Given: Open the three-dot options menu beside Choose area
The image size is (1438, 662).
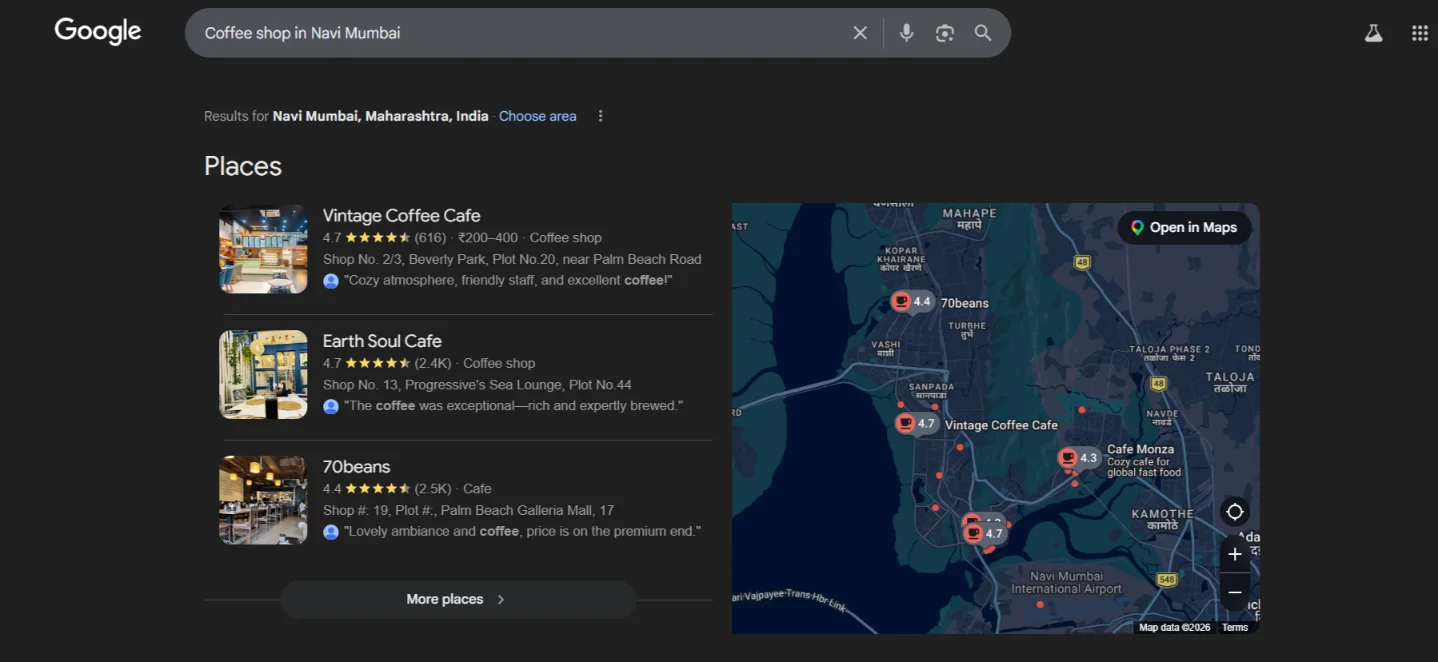Looking at the screenshot, I should point(600,115).
